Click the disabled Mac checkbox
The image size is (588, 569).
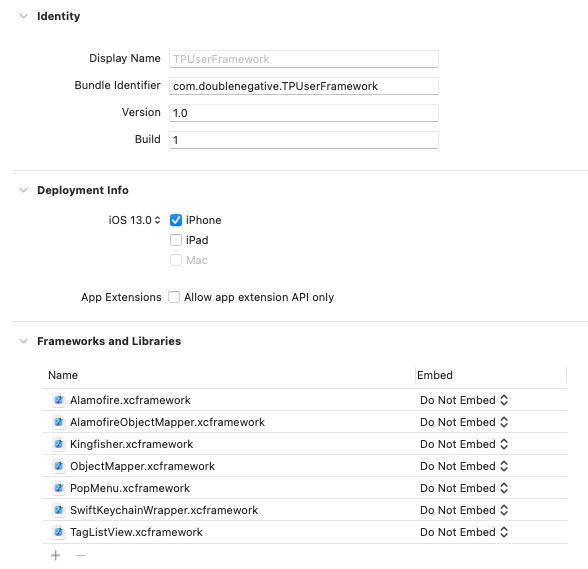(x=176, y=260)
